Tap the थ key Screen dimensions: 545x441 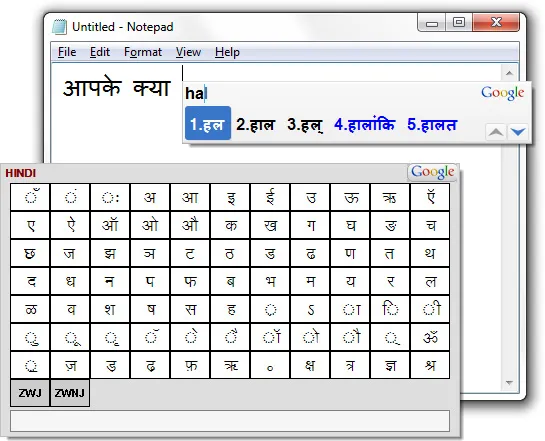tap(430, 254)
